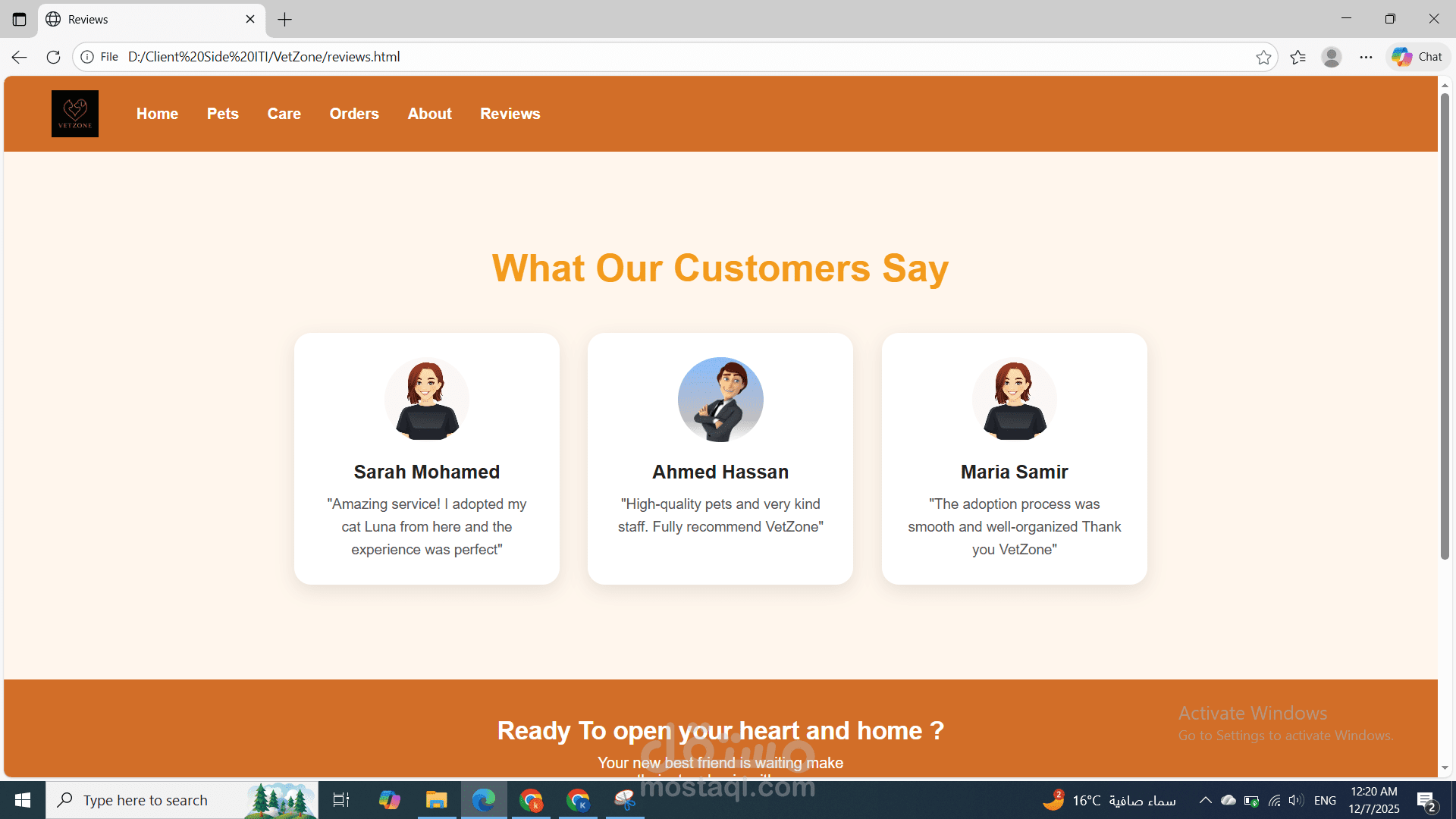Click the page vertical scrollbar
The height and width of the screenshot is (819, 1456).
[x=1445, y=326]
